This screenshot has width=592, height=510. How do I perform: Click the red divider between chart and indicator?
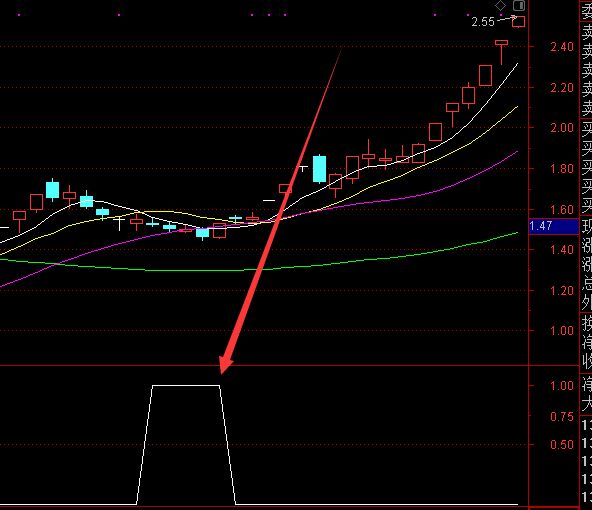click(289, 365)
